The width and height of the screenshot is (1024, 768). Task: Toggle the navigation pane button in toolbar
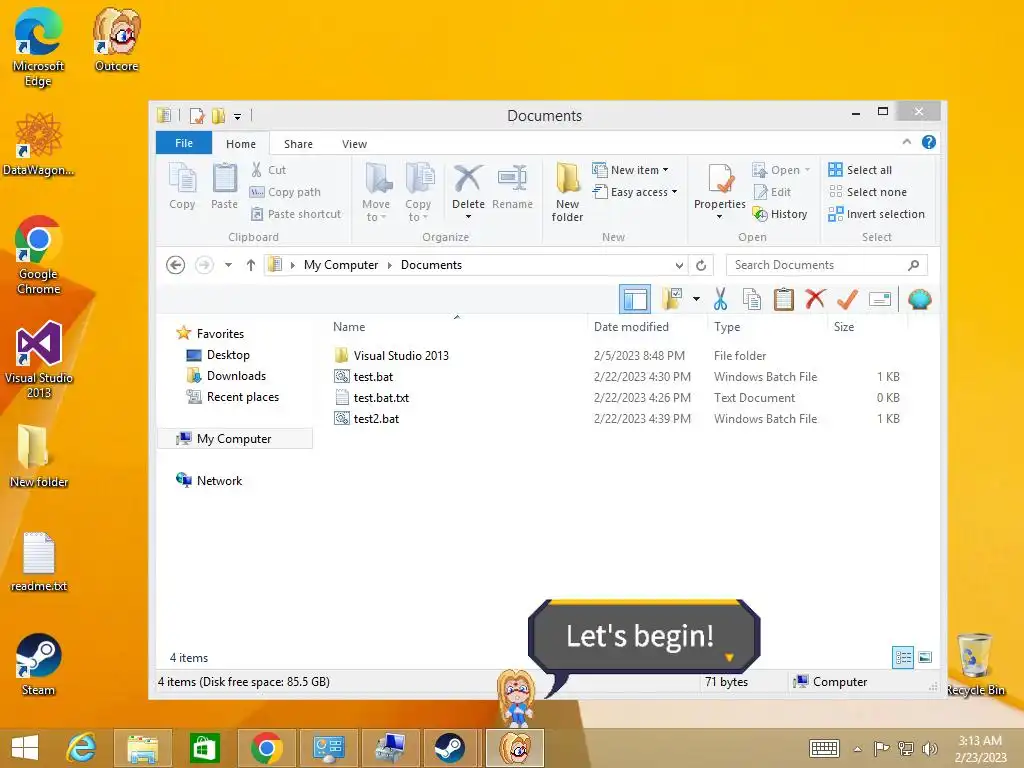(635, 299)
